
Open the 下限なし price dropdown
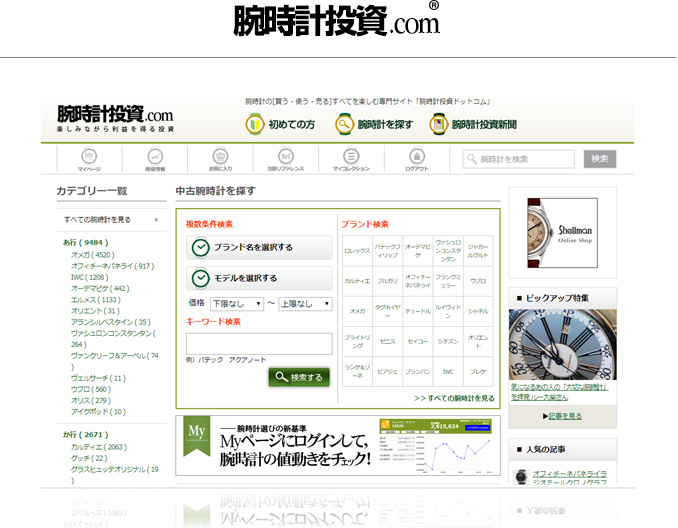tap(237, 304)
